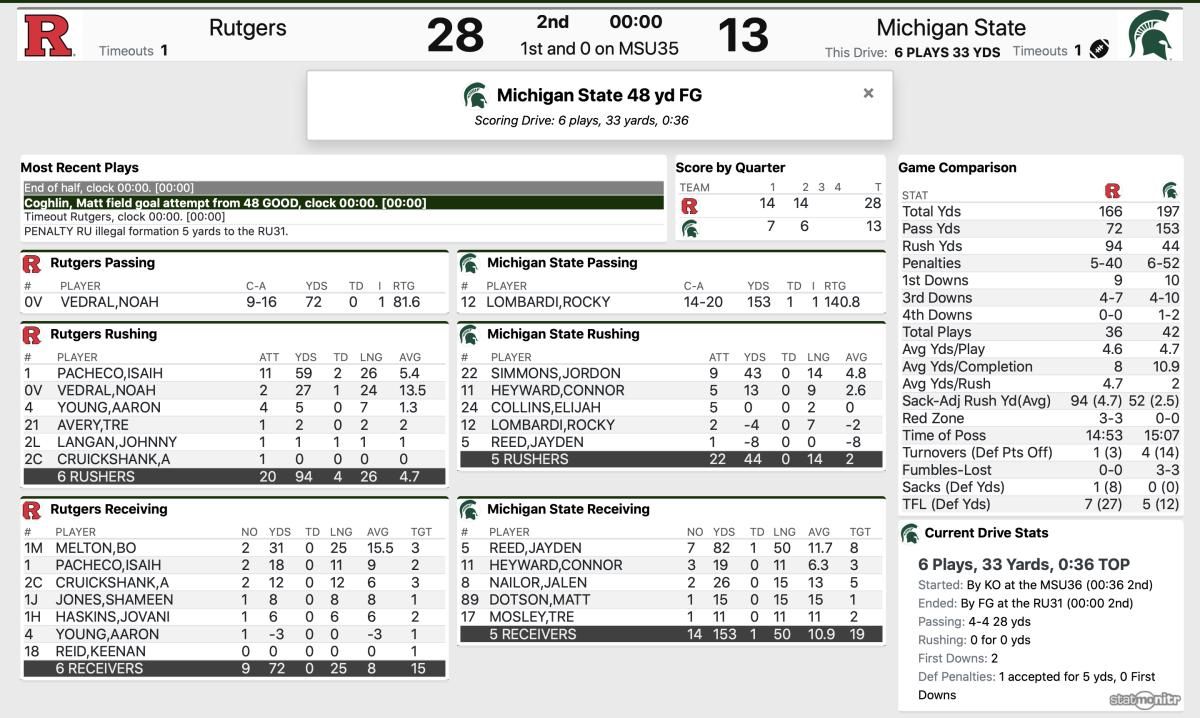Click Rutgers logo beside Rutgers Passing
Image resolution: width=1200 pixels, height=718 pixels.
pyautogui.click(x=31, y=264)
